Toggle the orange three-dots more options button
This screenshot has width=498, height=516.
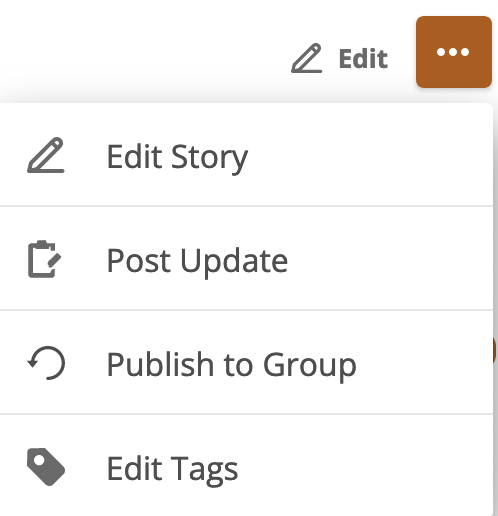click(454, 52)
